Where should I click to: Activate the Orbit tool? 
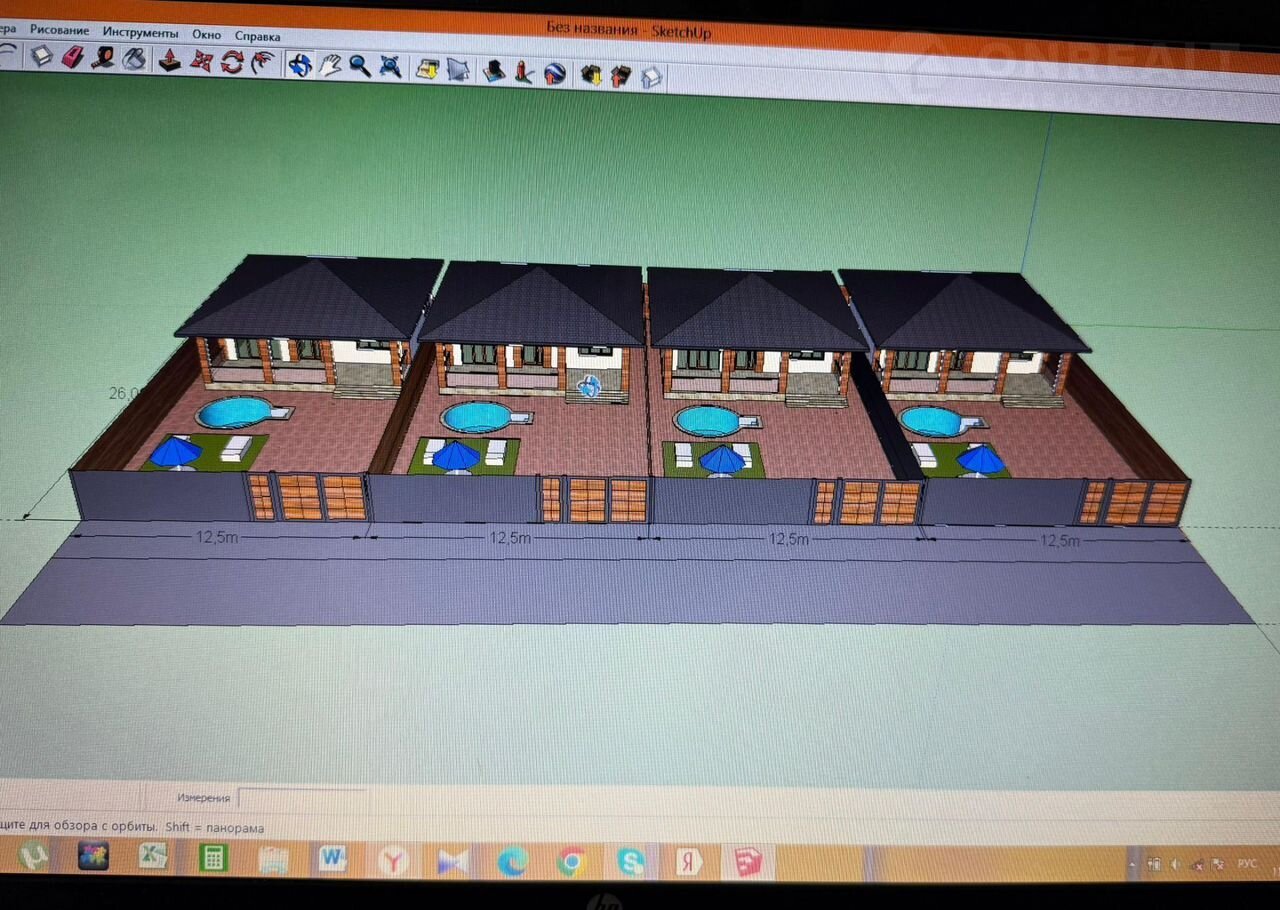coord(299,65)
